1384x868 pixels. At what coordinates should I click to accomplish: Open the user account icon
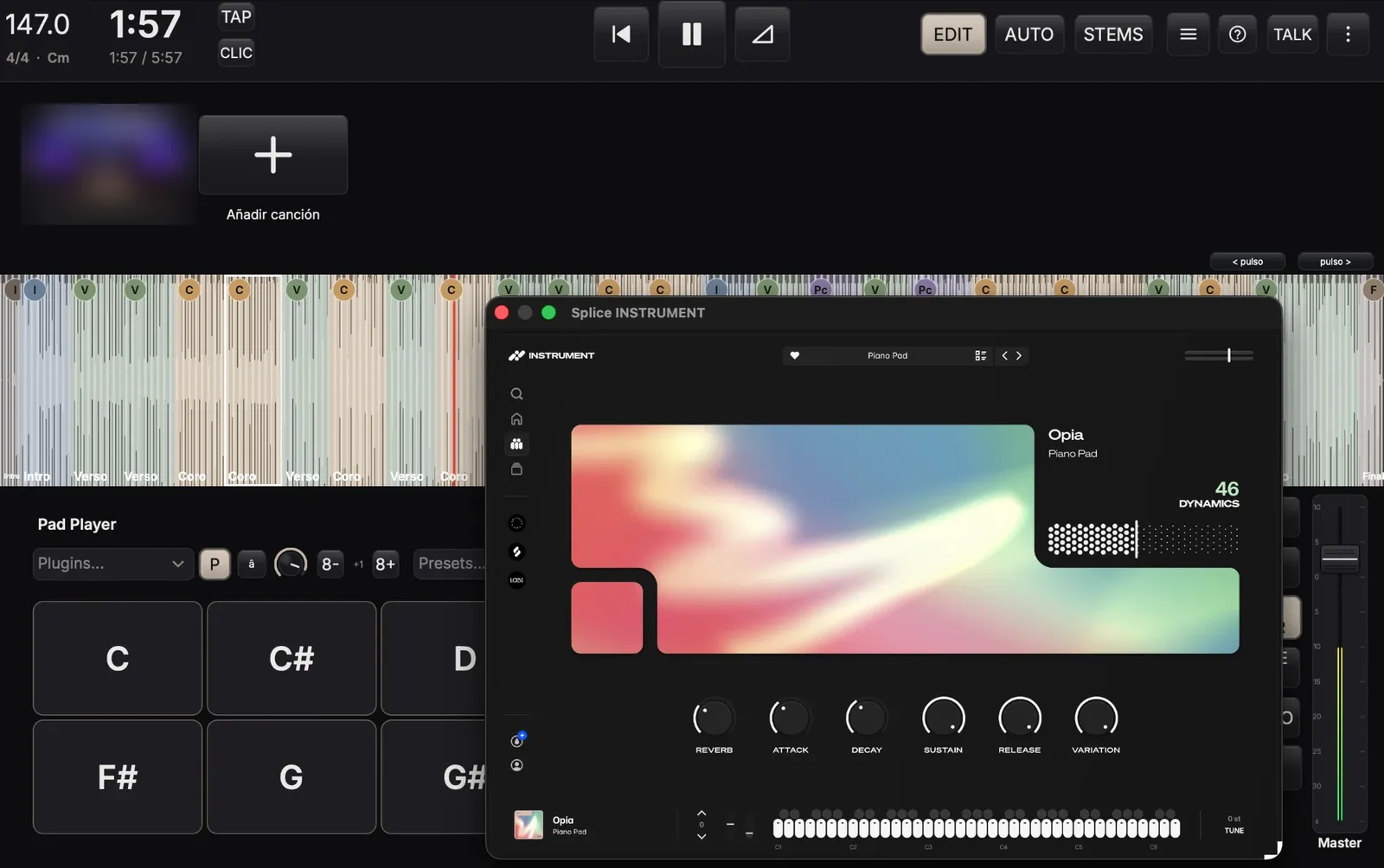click(516, 765)
